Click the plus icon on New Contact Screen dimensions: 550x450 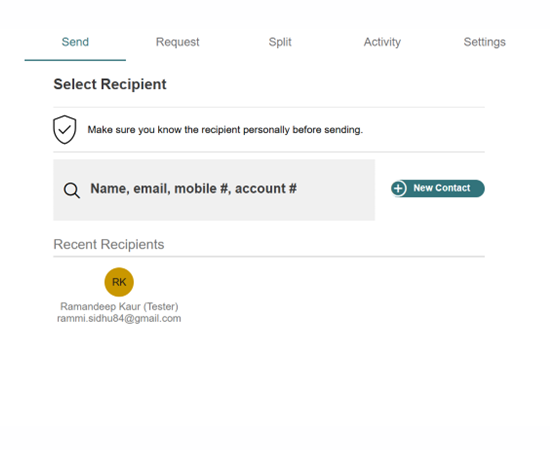[398, 188]
